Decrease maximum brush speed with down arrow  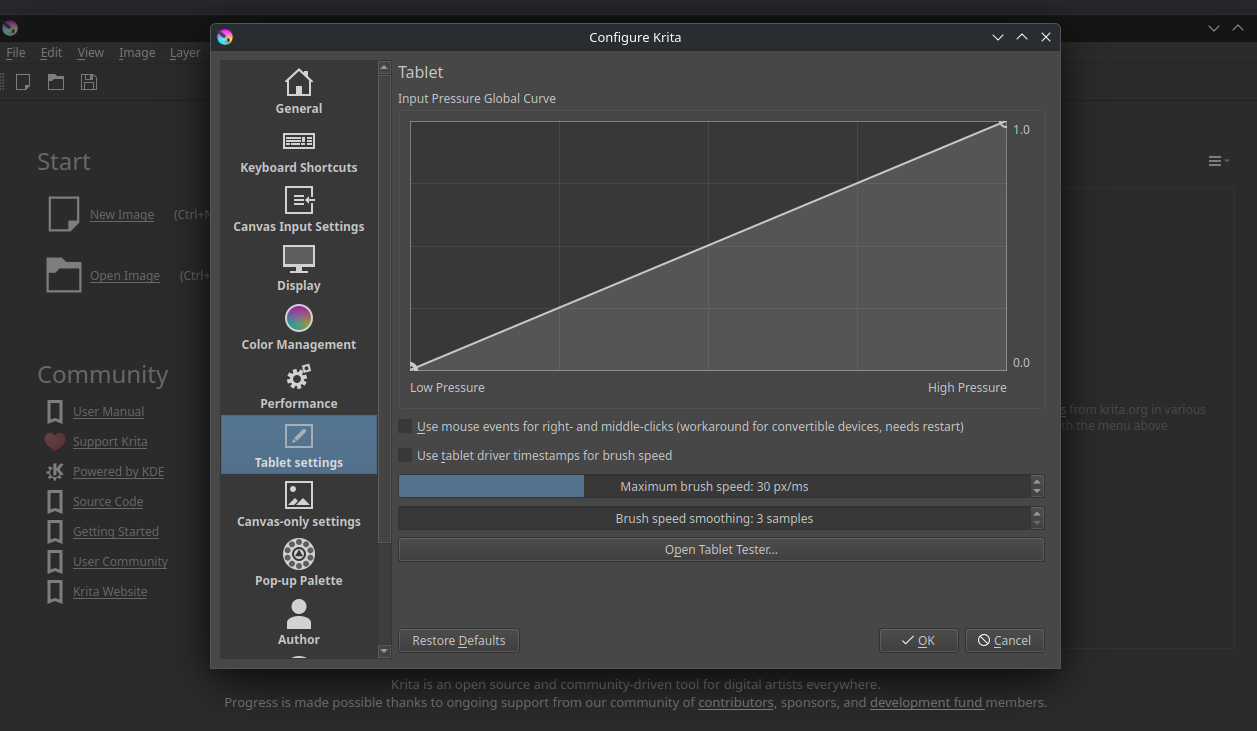(1037, 492)
